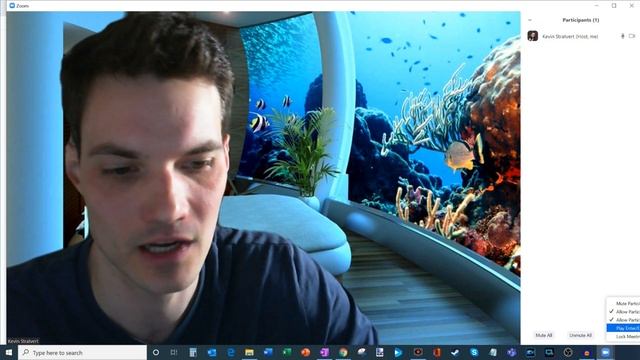Open the orange Office icon on the taskbar
Image resolution: width=640 pixels, height=360 pixels.
coord(436,352)
